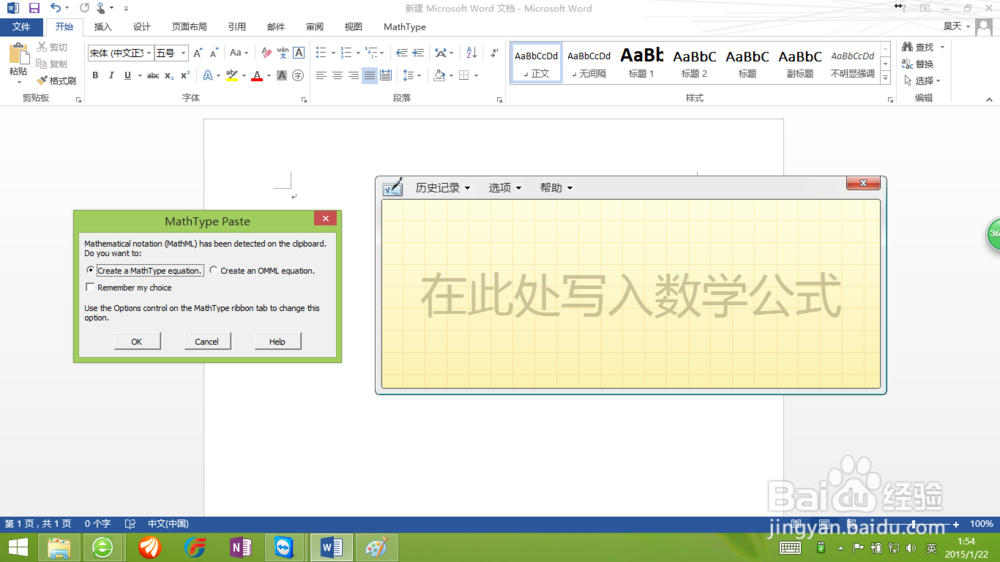This screenshot has width=1000, height=562.
Task: Click 中文(中国) language in status bar
Action: tap(168, 524)
